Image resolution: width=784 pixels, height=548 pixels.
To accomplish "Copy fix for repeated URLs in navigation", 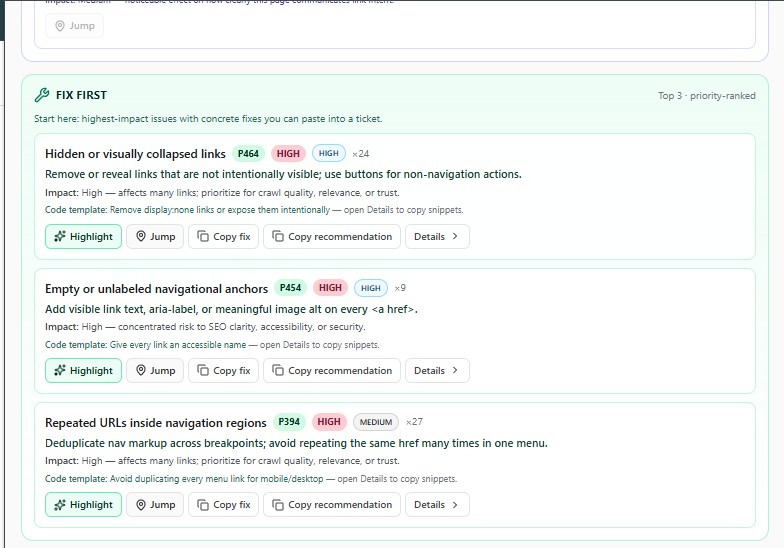I will [223, 505].
